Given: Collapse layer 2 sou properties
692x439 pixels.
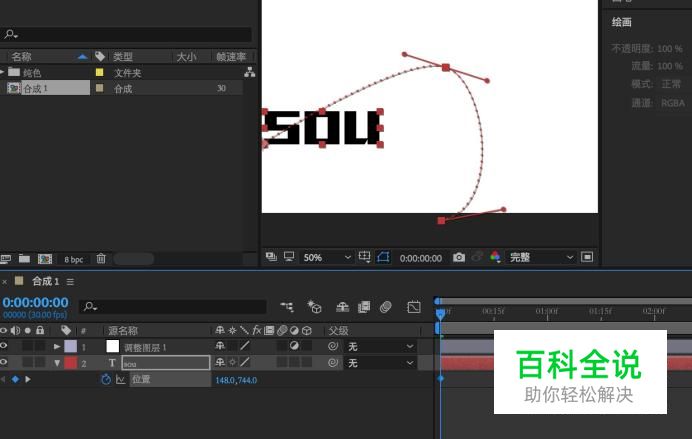Looking at the screenshot, I should pyautogui.click(x=57, y=363).
